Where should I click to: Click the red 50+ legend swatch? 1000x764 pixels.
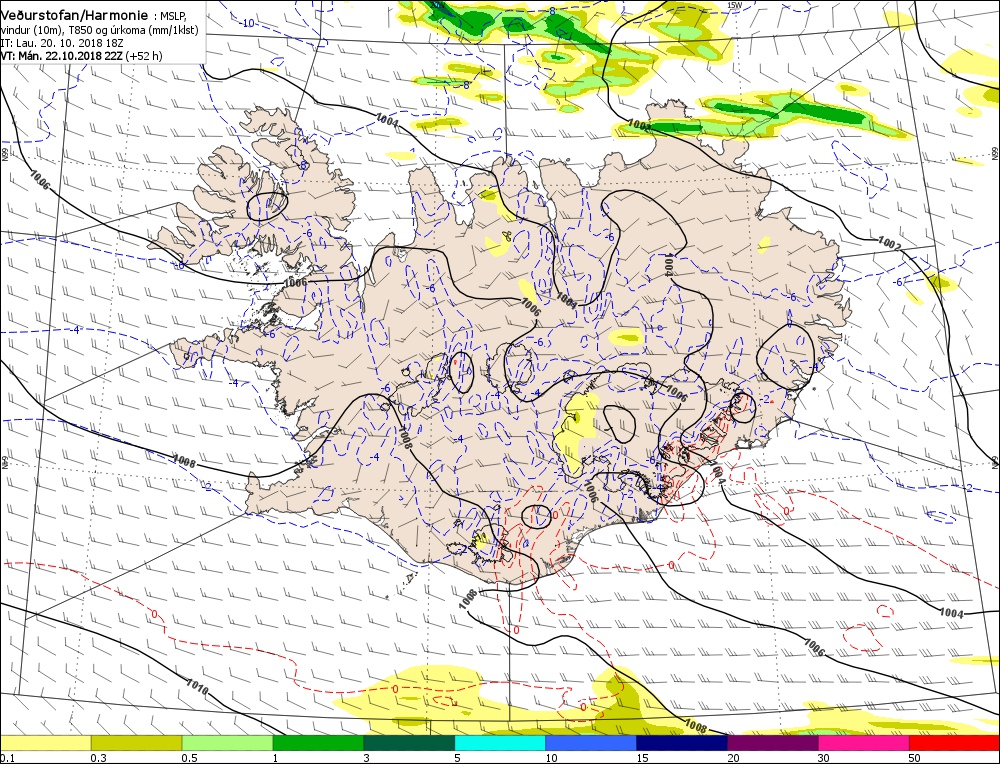954,743
